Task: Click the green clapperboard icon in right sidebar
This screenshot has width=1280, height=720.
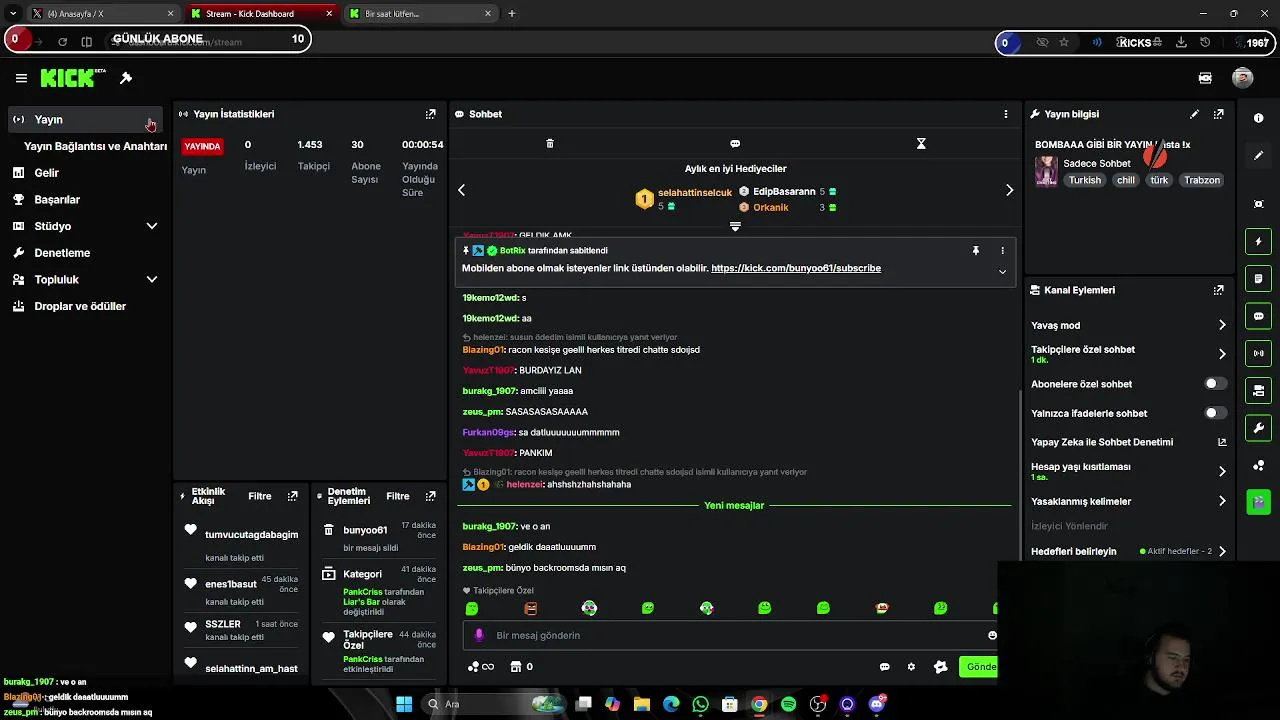Action: pyautogui.click(x=1258, y=502)
